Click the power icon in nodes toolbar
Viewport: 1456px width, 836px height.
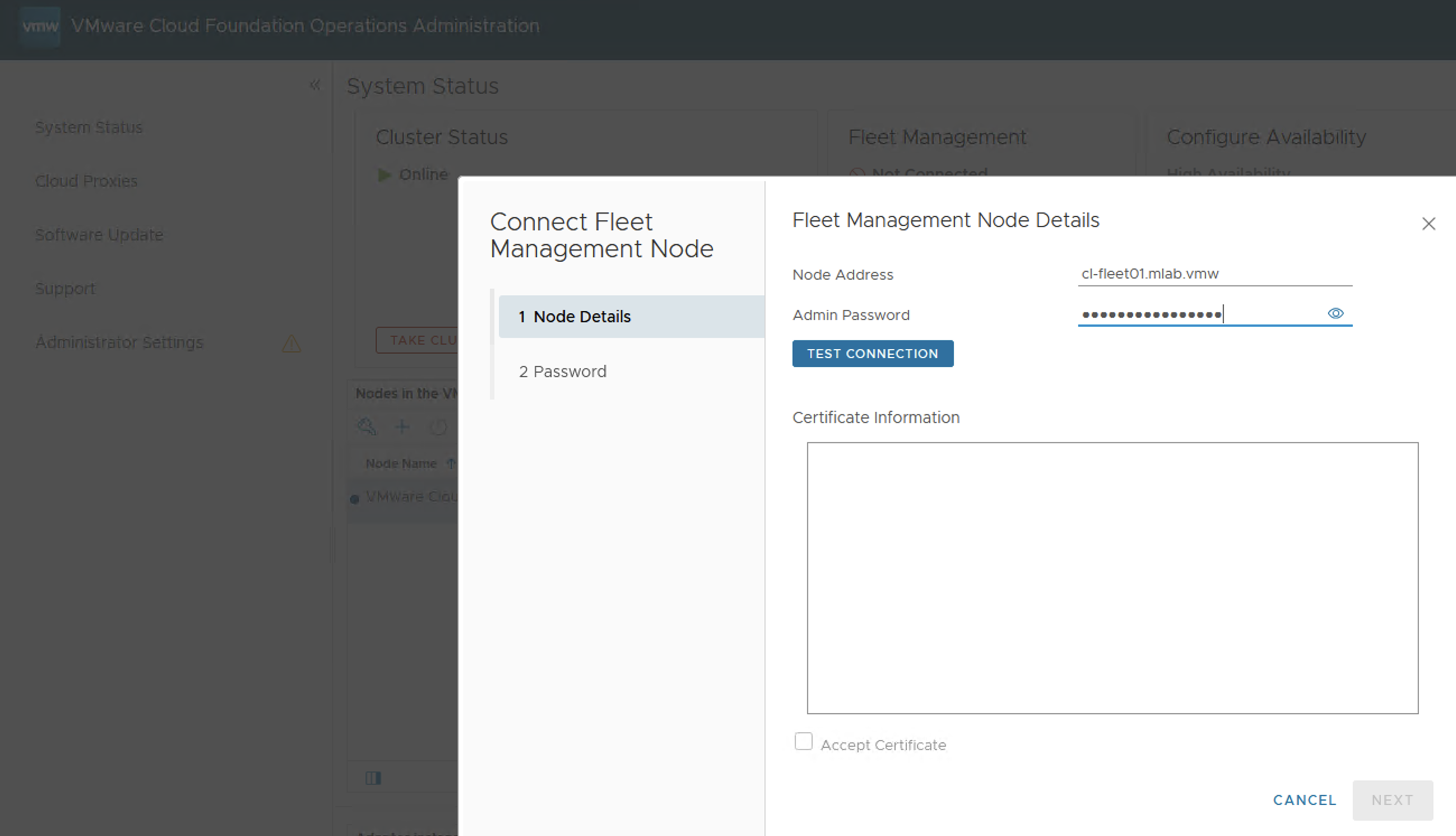pyautogui.click(x=439, y=426)
